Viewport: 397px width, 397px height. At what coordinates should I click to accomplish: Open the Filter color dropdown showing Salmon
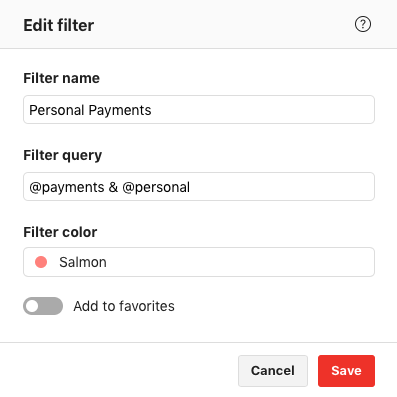[199, 262]
